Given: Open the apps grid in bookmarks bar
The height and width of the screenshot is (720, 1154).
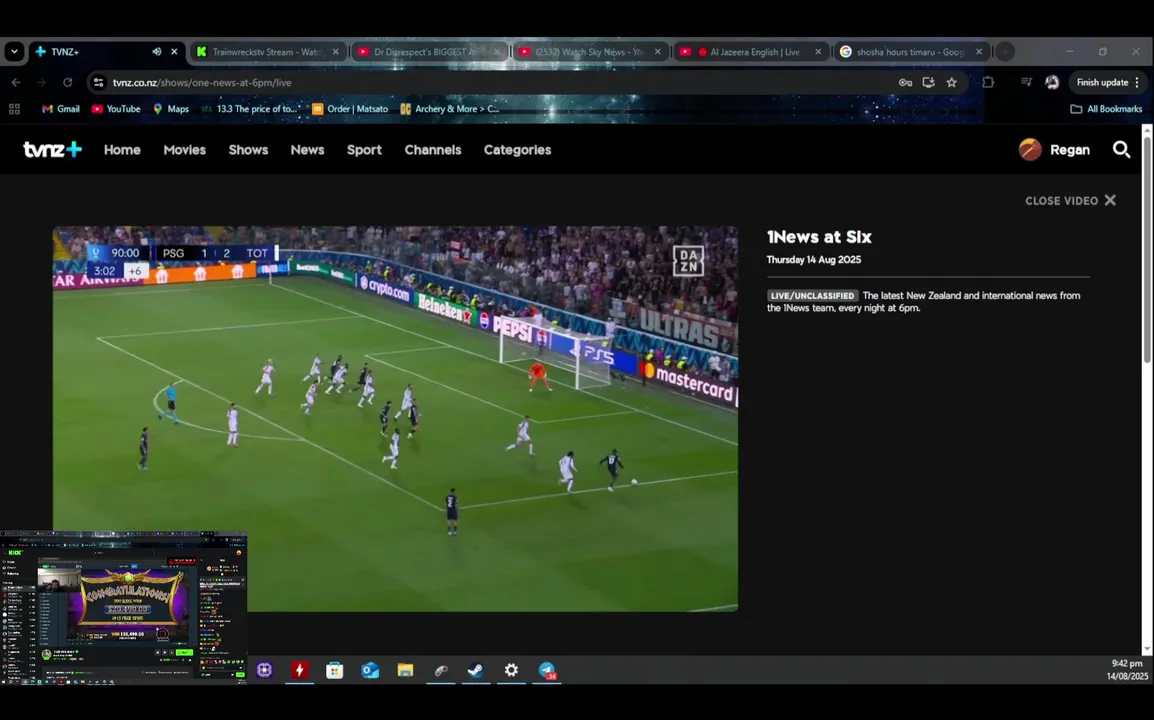Looking at the screenshot, I should 14,109.
